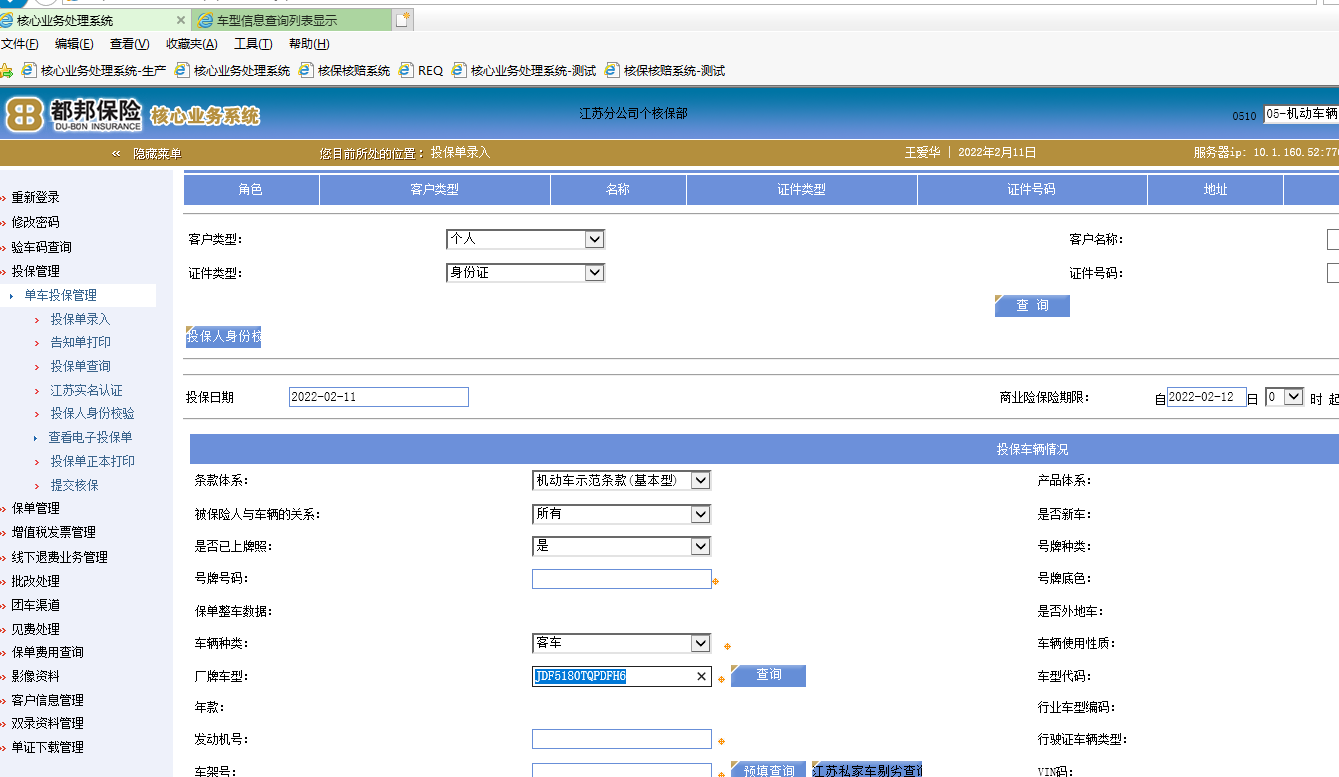Open 团车渠道 in the sidebar
Viewport: 1339px width, 777px height.
click(x=35, y=605)
